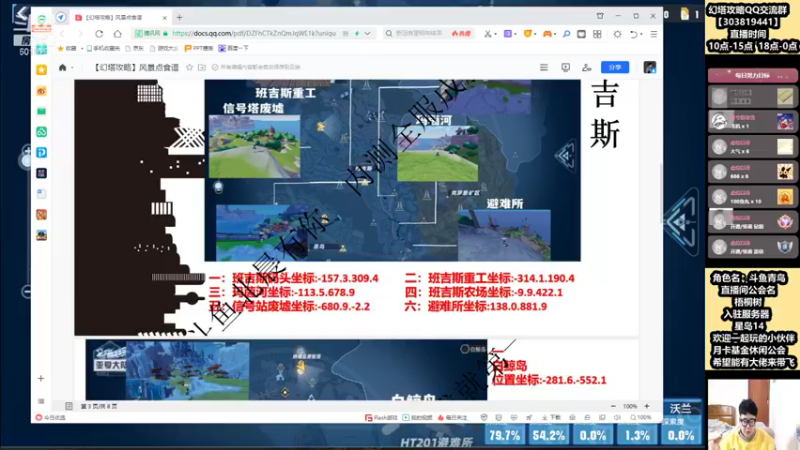Zoom in the PDF with plus
Viewport: 800px width, 450px height.
point(647,406)
